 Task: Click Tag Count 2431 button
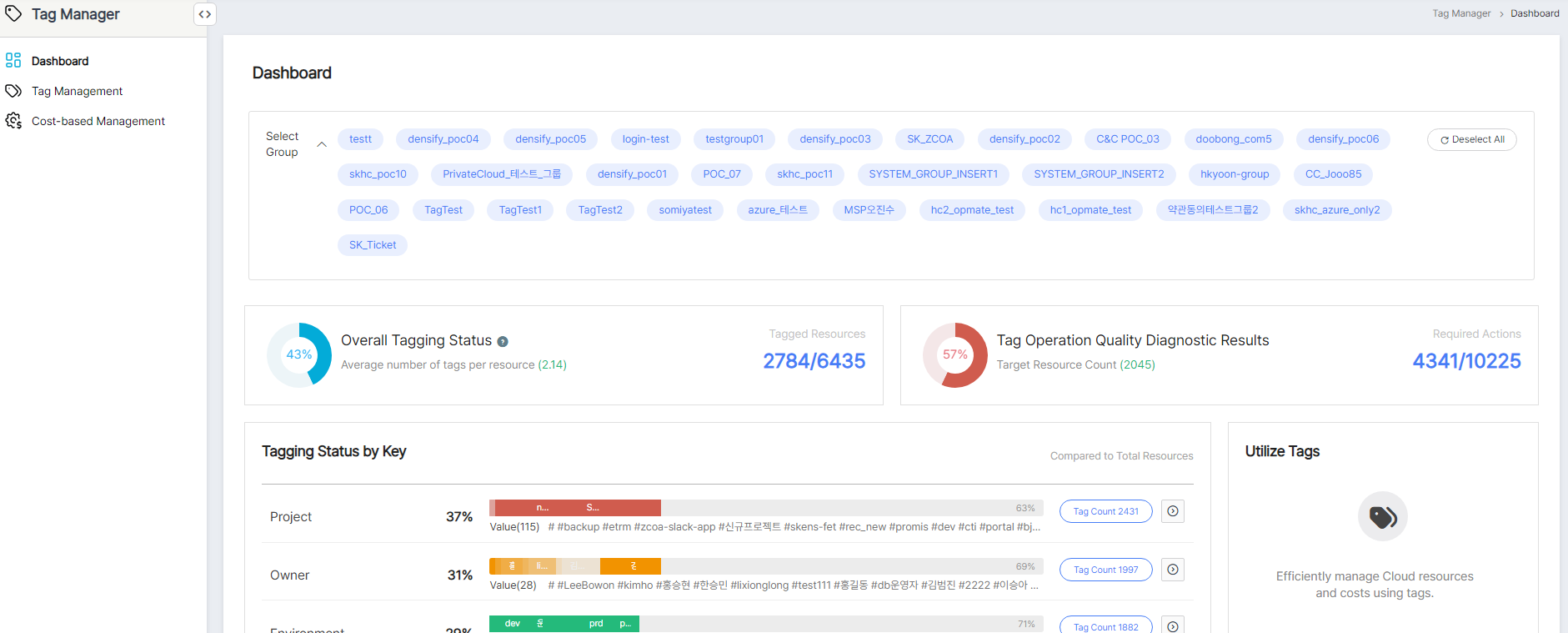1106,511
